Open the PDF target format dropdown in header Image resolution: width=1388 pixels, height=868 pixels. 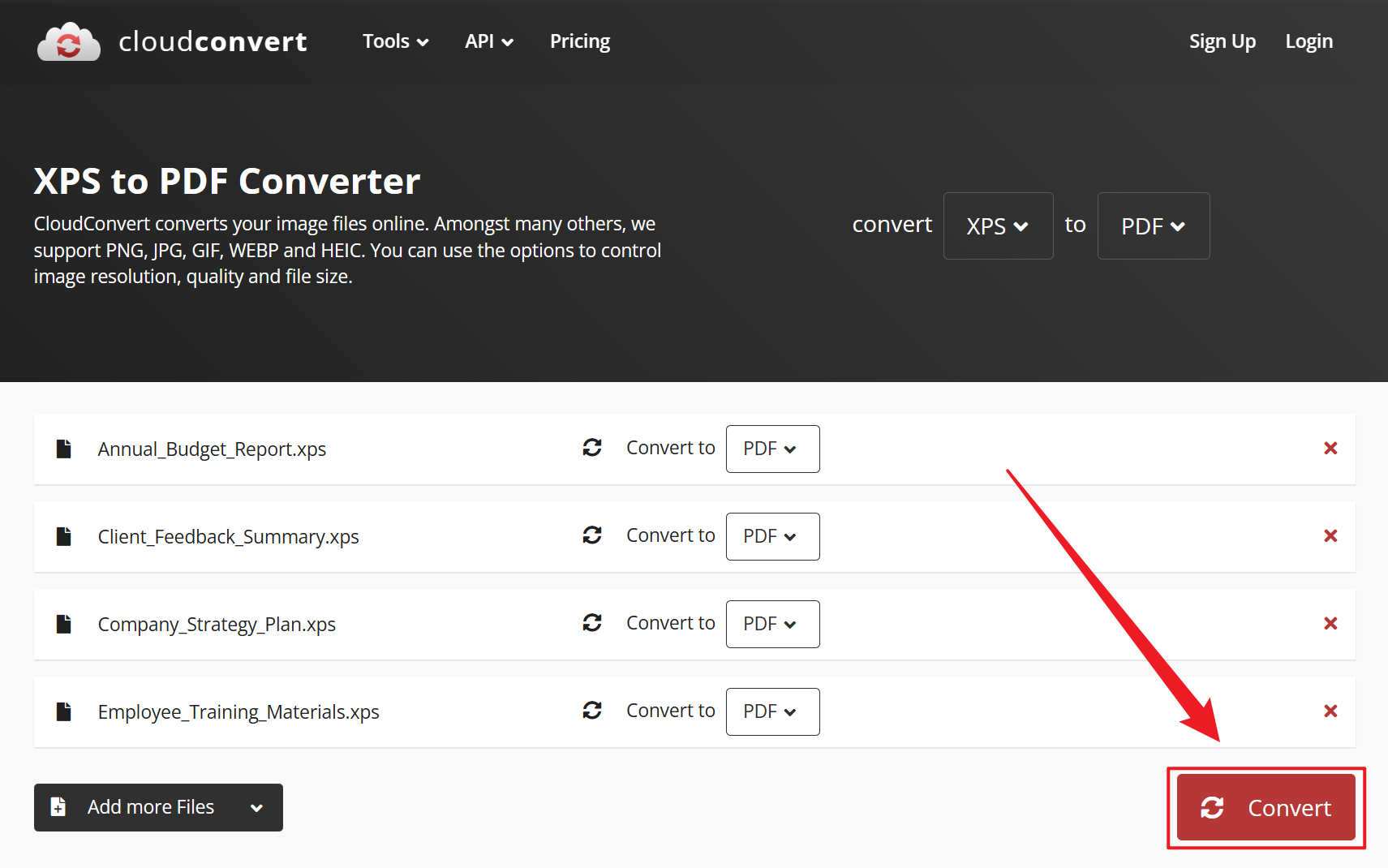[1153, 226]
